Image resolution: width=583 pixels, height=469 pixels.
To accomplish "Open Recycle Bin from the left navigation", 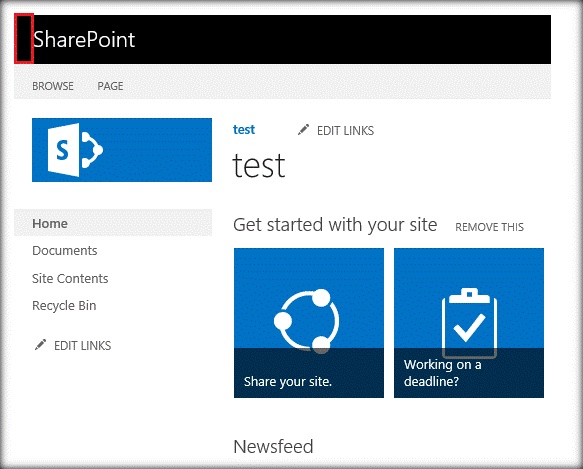I will (64, 306).
